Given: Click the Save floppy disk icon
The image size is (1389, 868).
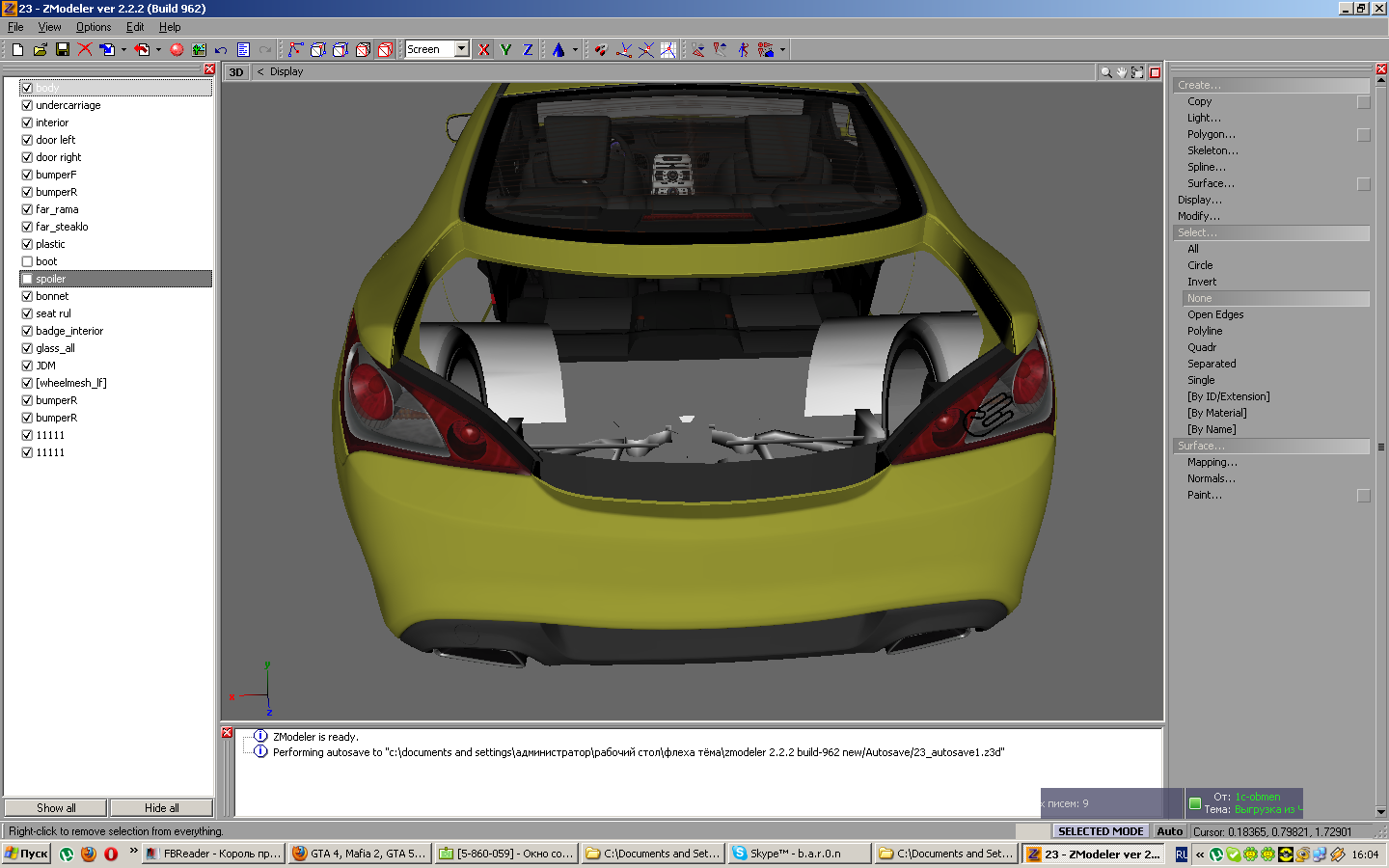Looking at the screenshot, I should (63, 49).
